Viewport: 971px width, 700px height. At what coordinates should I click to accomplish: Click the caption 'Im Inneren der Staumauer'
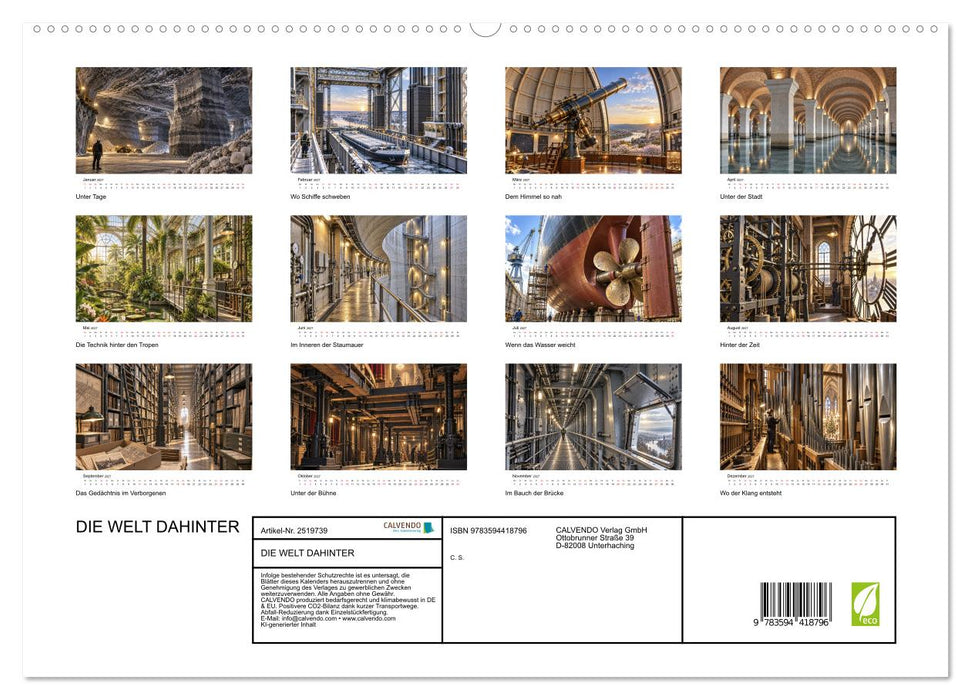[x=327, y=344]
